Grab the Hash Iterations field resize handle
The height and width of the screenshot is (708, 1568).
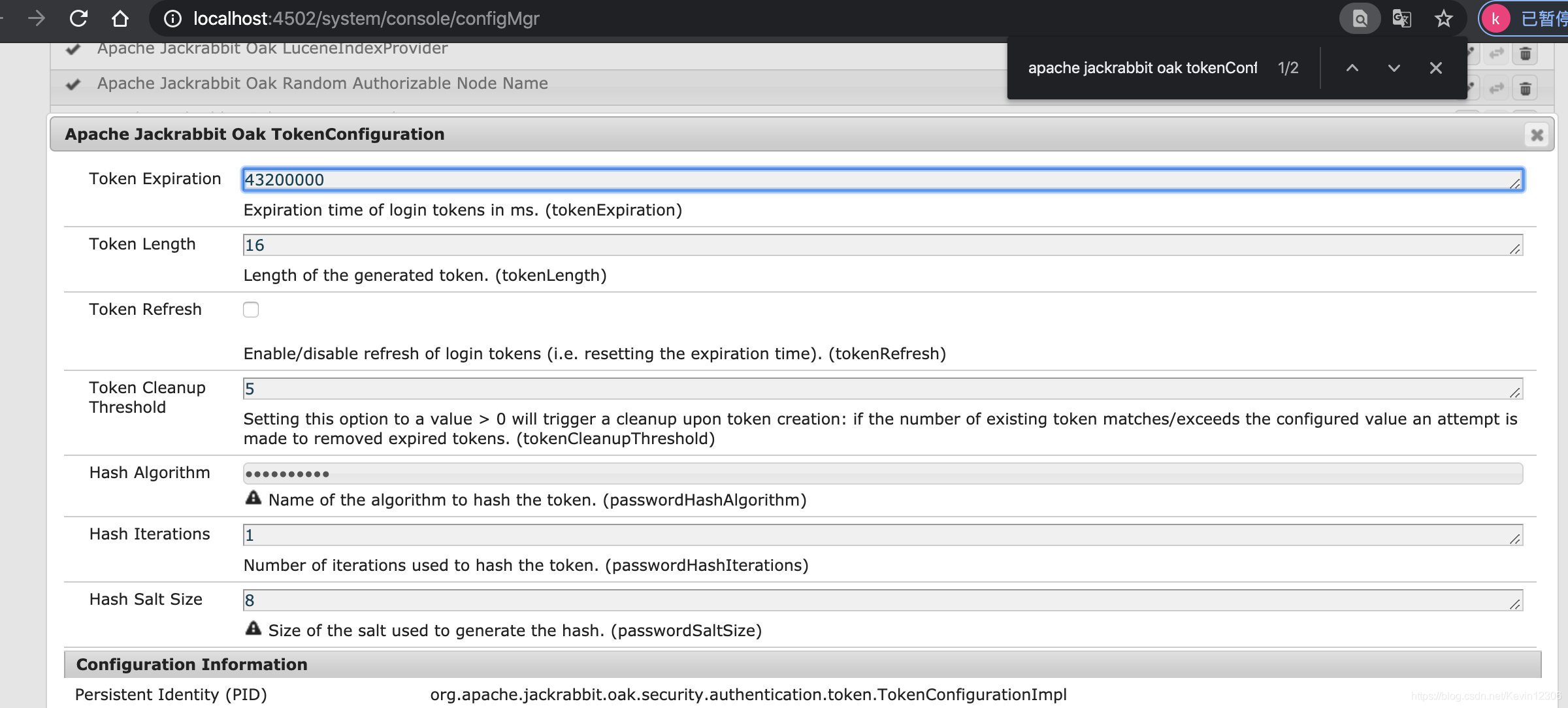pos(1515,539)
